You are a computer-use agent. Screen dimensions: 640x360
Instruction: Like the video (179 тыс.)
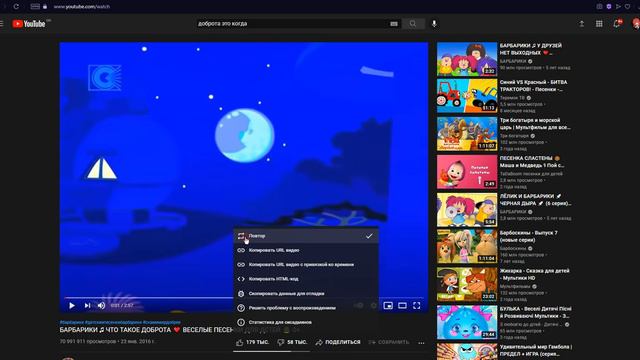(x=252, y=342)
